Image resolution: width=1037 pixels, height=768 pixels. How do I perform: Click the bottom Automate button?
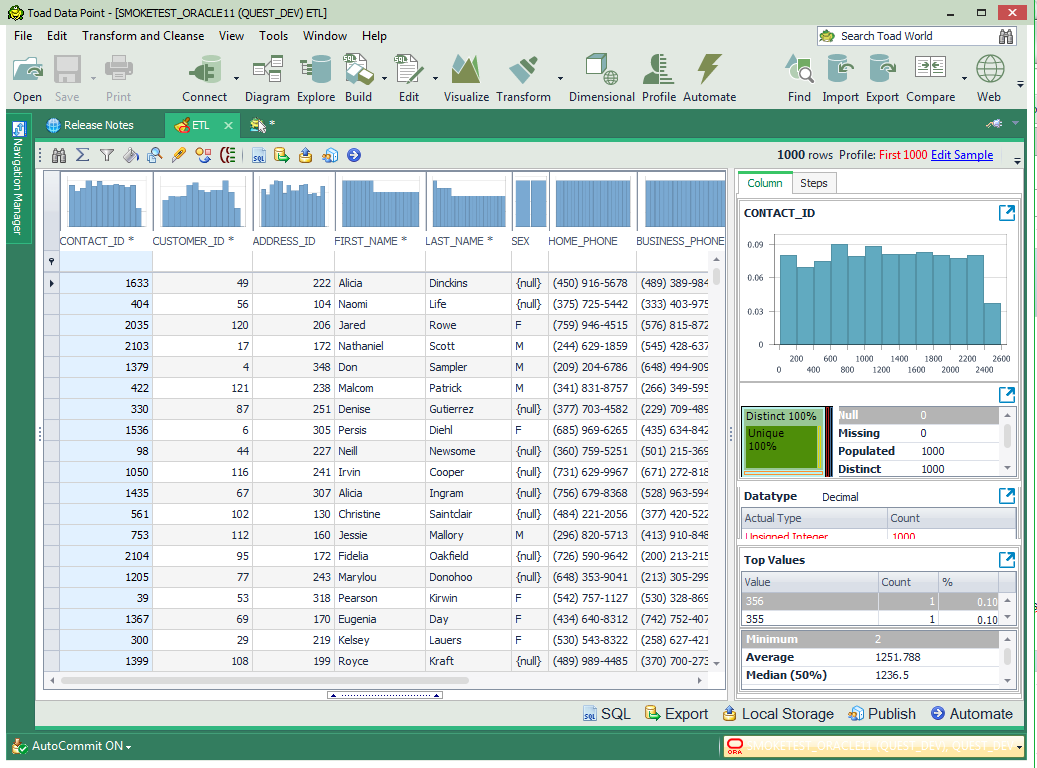tap(972, 714)
